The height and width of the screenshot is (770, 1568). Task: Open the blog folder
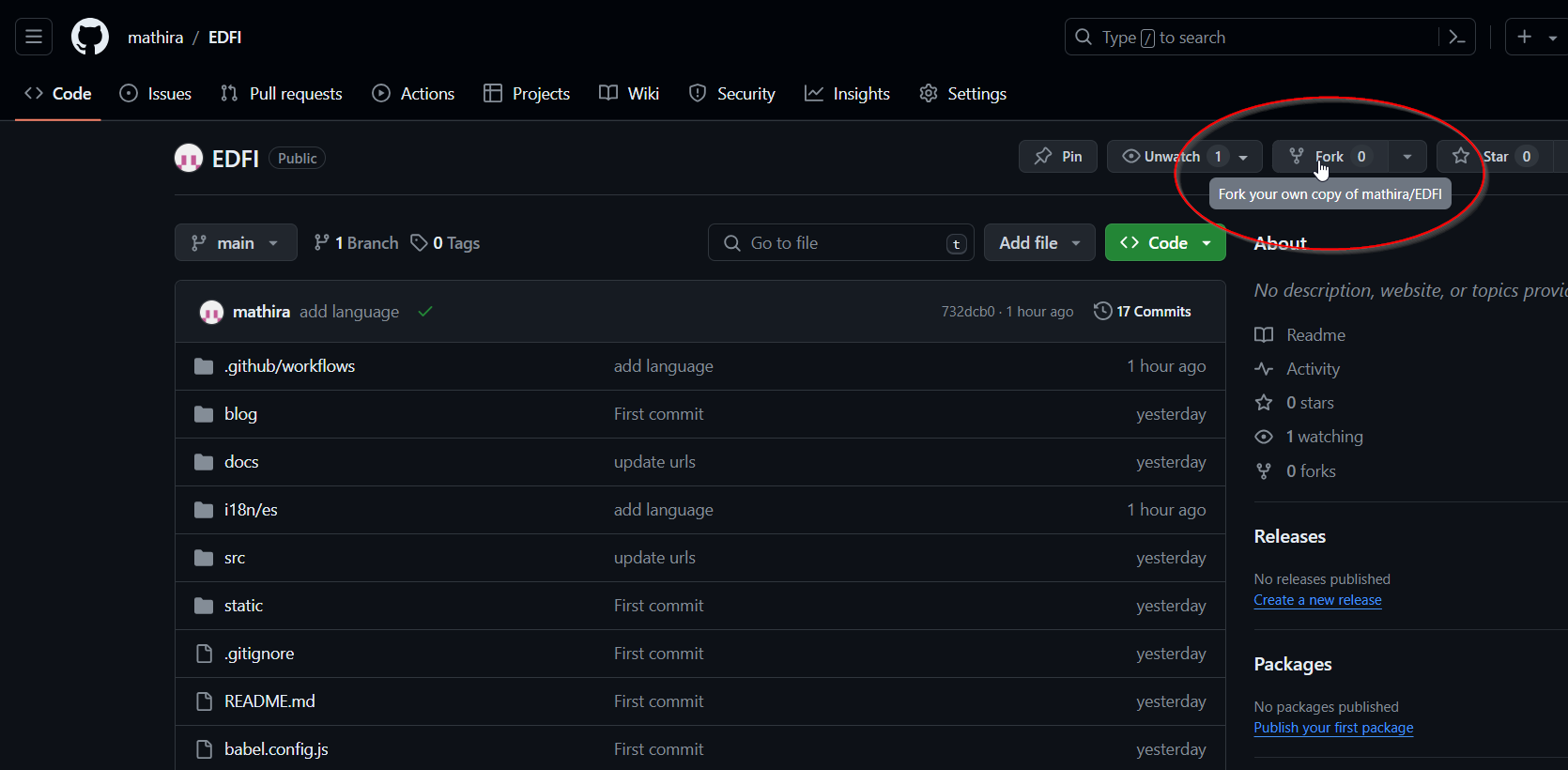point(240,414)
